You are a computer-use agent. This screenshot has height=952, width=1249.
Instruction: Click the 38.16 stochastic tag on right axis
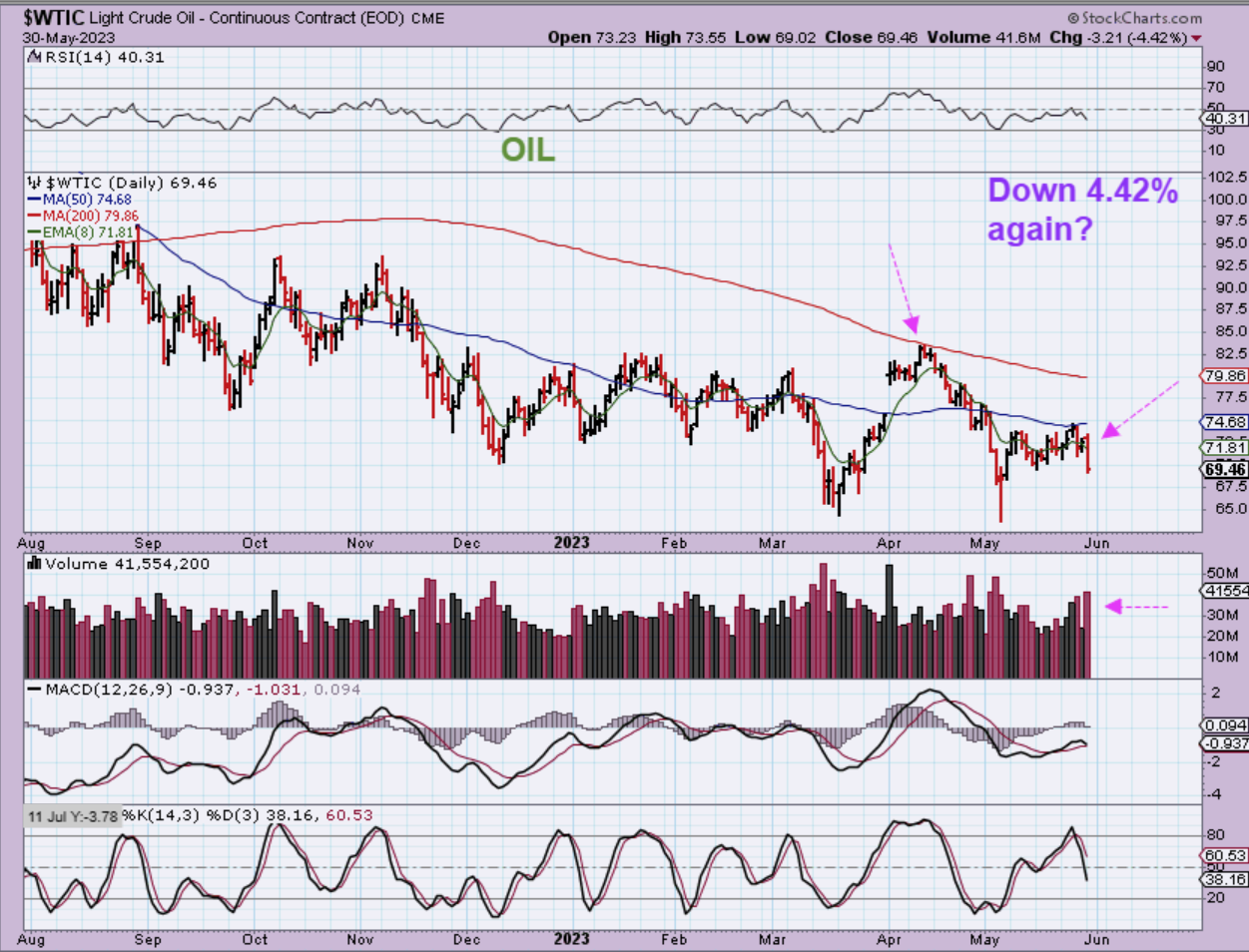(1226, 879)
